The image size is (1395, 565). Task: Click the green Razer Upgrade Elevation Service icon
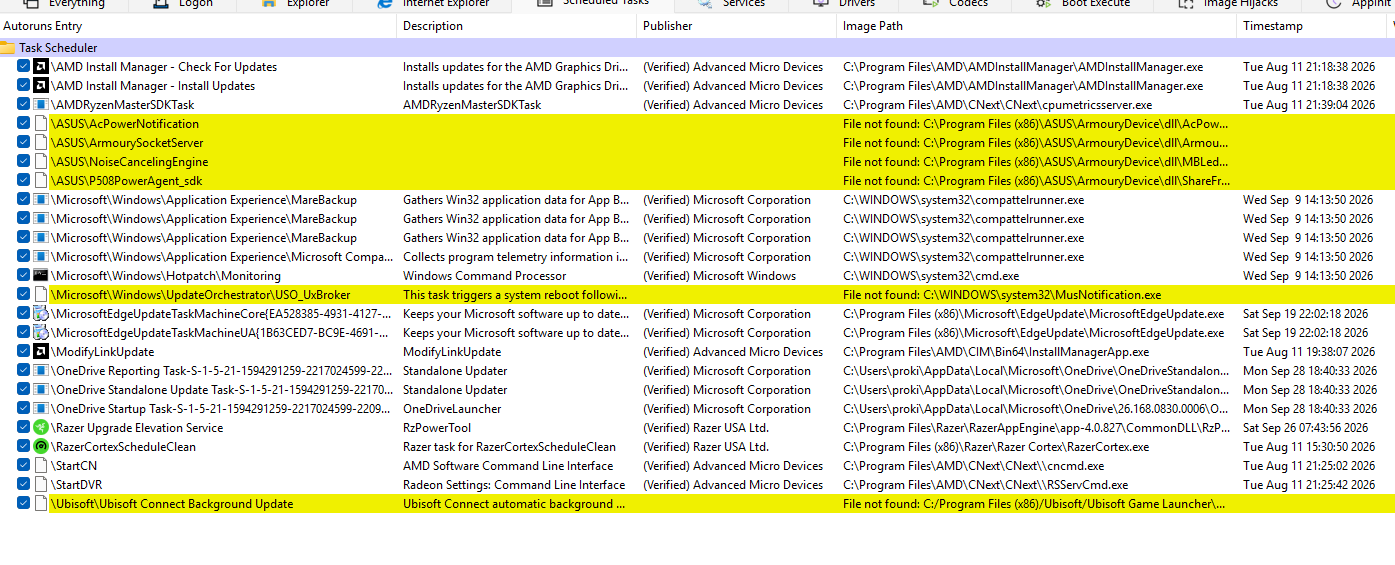pyautogui.click(x=41, y=428)
